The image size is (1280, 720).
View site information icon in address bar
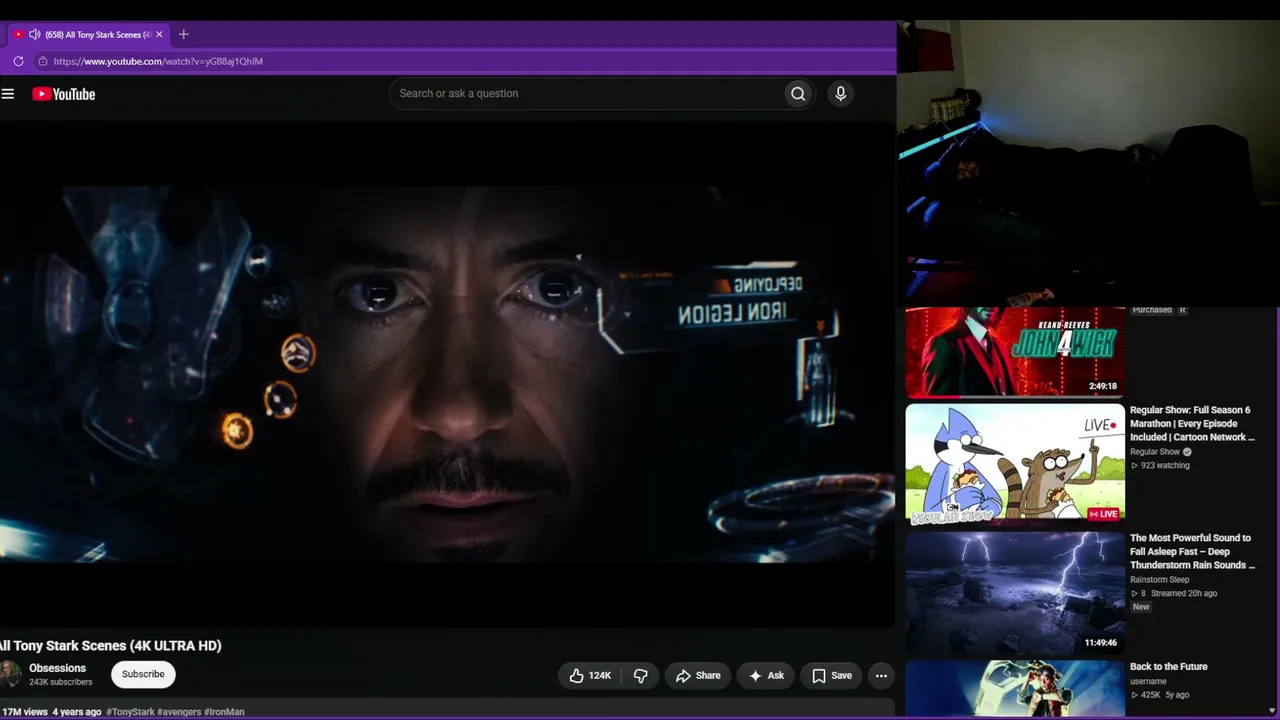click(42, 61)
